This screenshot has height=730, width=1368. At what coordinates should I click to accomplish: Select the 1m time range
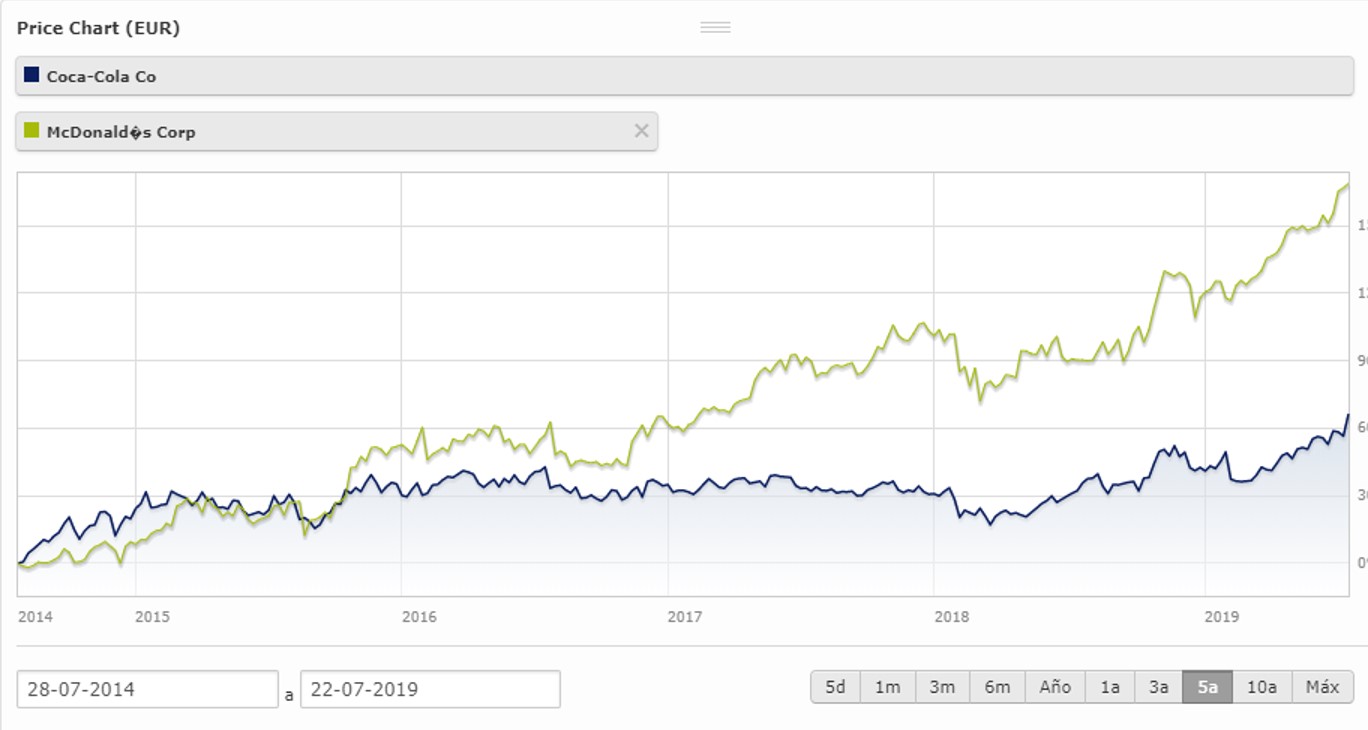[x=887, y=687]
